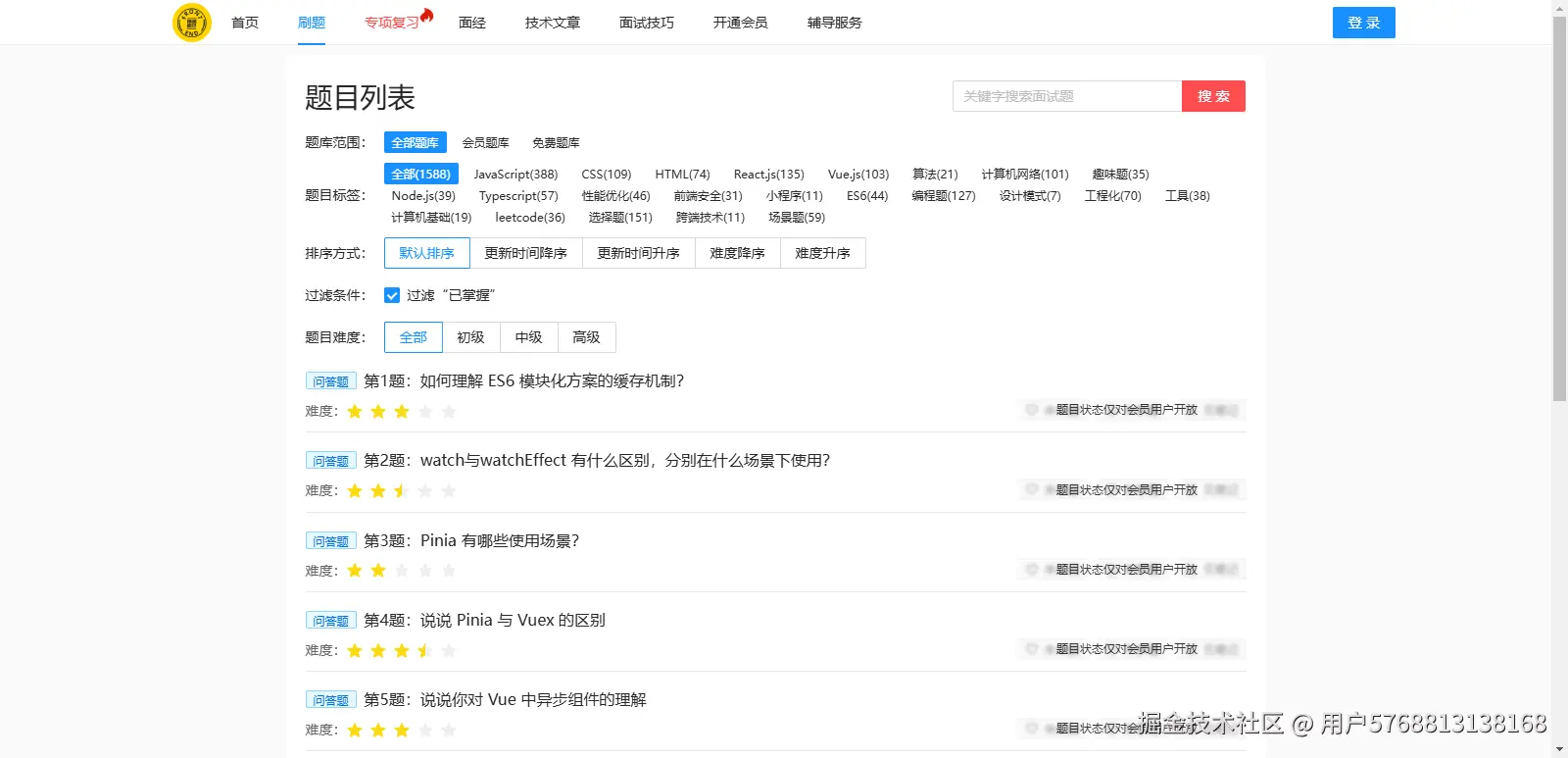Click the site logo icon
This screenshot has height=758, width=1568.
tap(192, 23)
